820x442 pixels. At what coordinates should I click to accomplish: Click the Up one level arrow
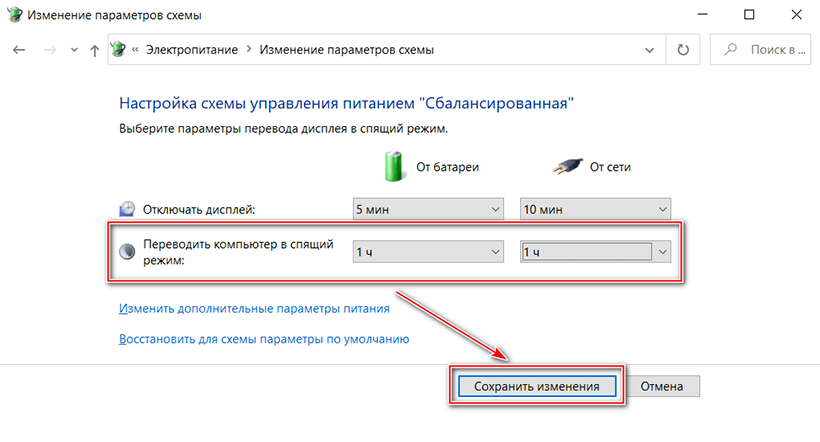coord(94,50)
